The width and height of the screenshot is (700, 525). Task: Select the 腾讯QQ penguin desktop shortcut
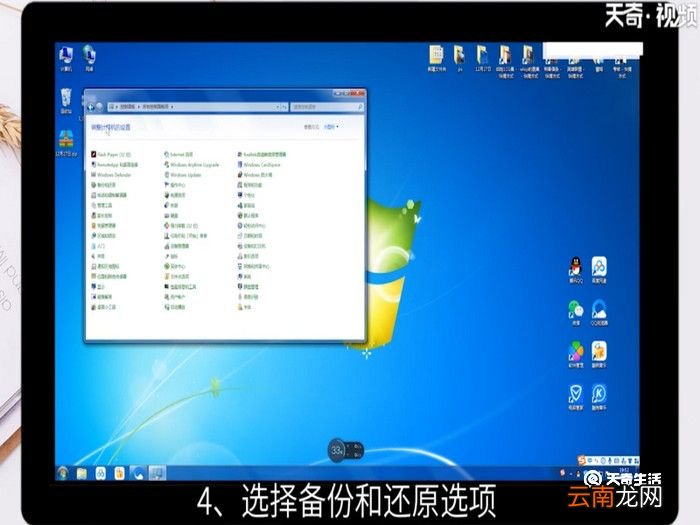click(x=576, y=270)
